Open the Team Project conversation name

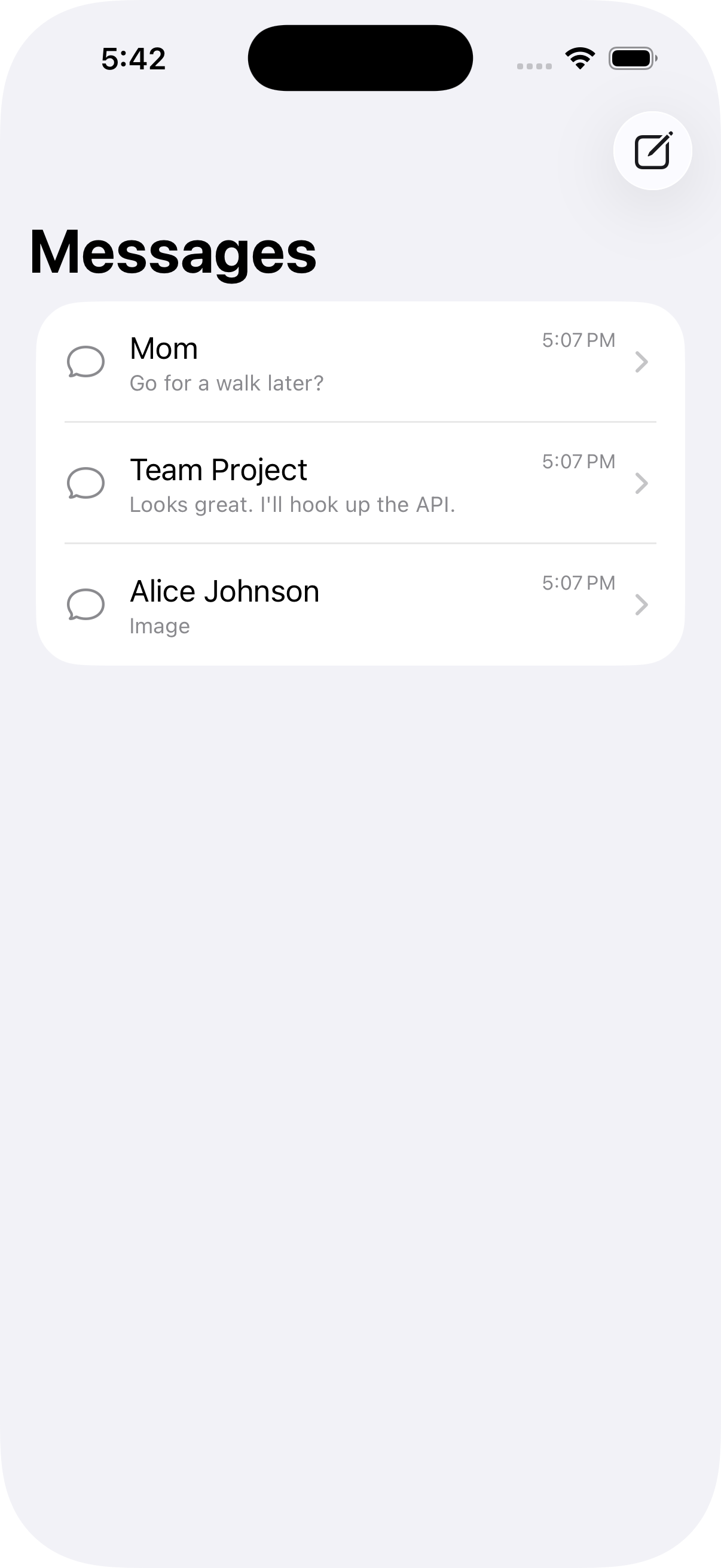click(218, 470)
